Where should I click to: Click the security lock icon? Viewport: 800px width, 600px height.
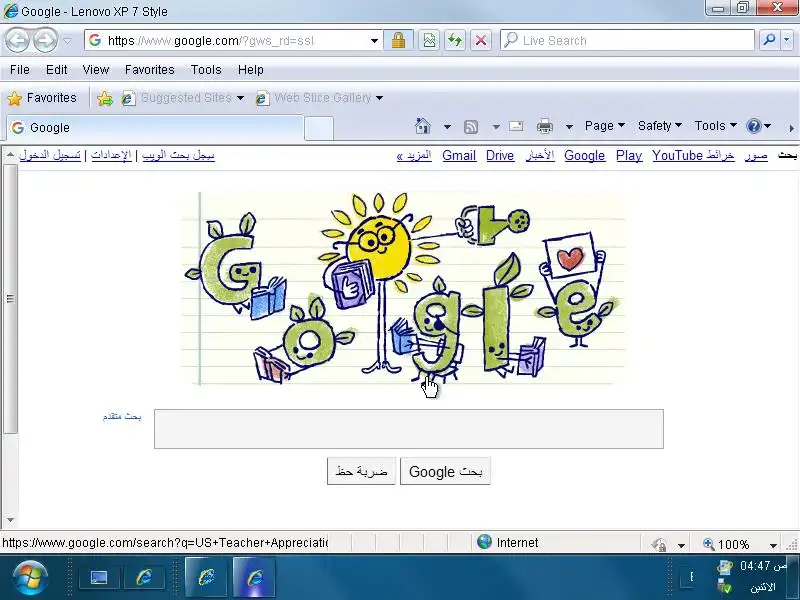398,40
